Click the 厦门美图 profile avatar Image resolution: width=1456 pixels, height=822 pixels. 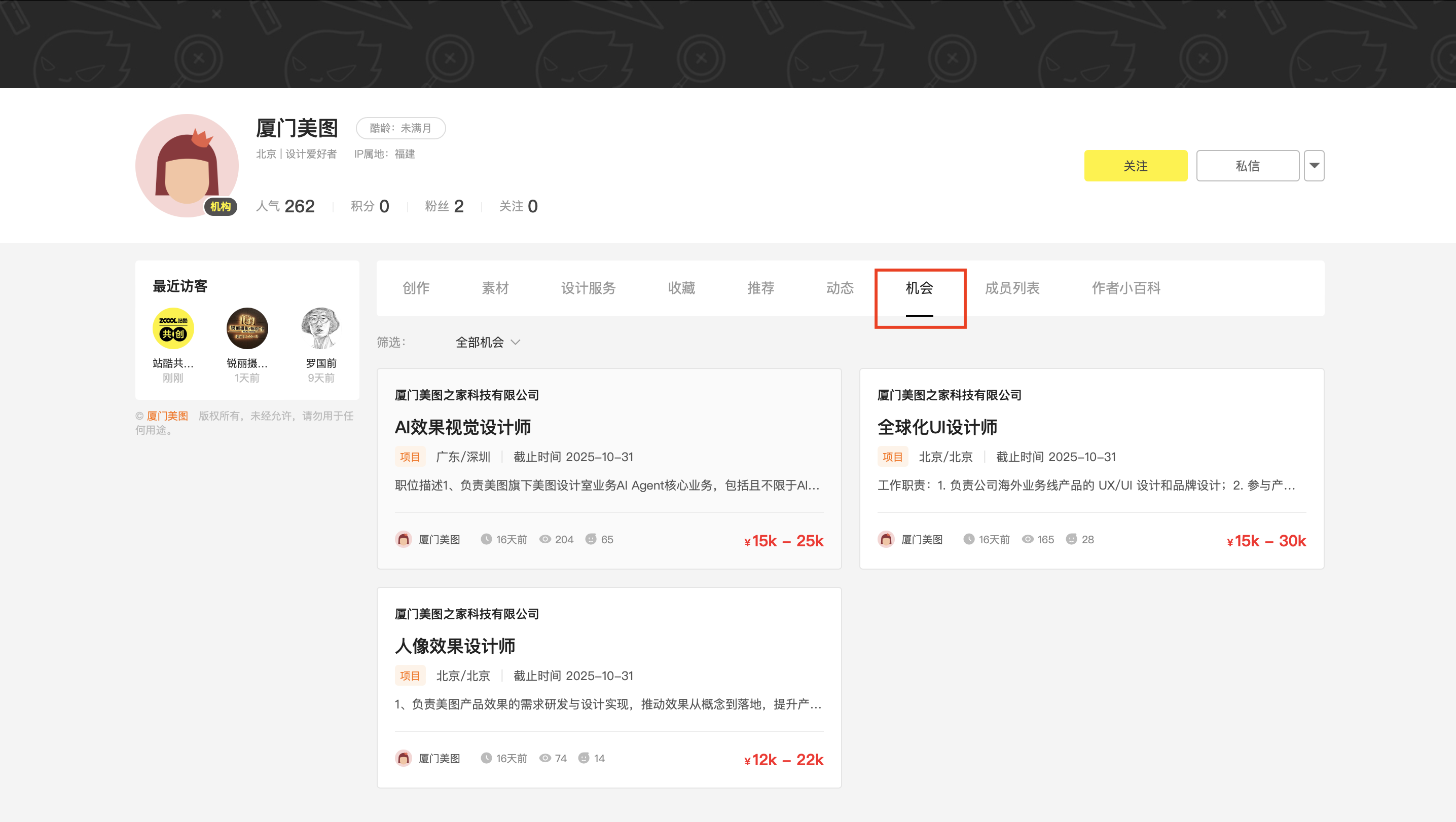tap(187, 166)
